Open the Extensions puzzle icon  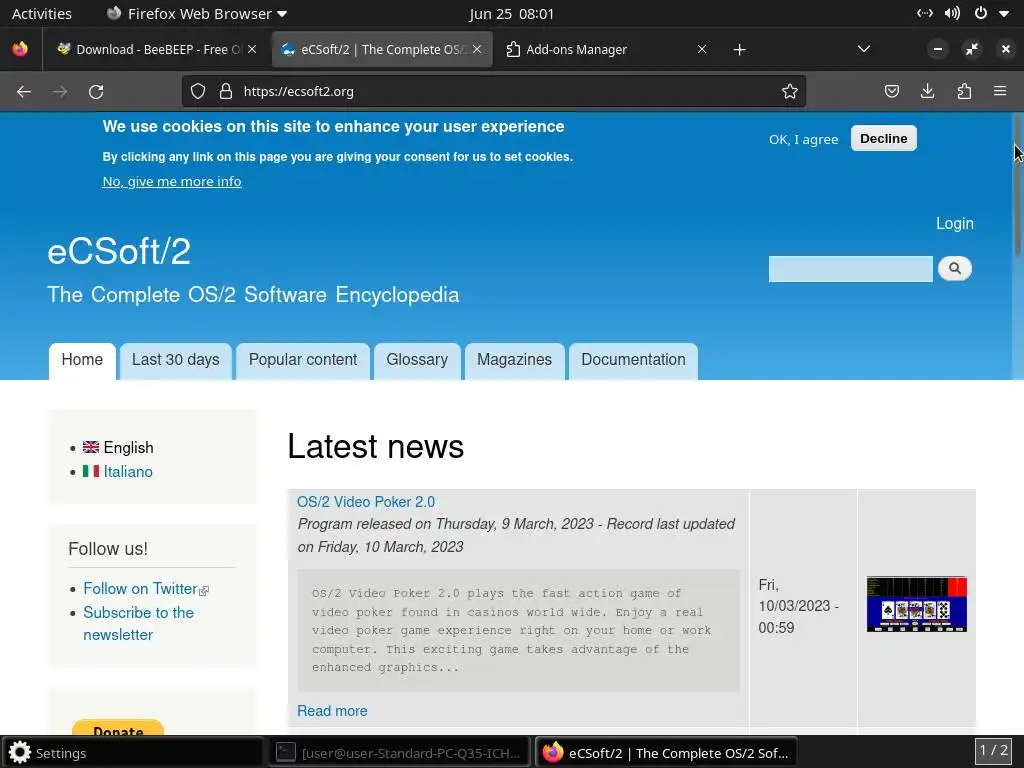[x=964, y=91]
